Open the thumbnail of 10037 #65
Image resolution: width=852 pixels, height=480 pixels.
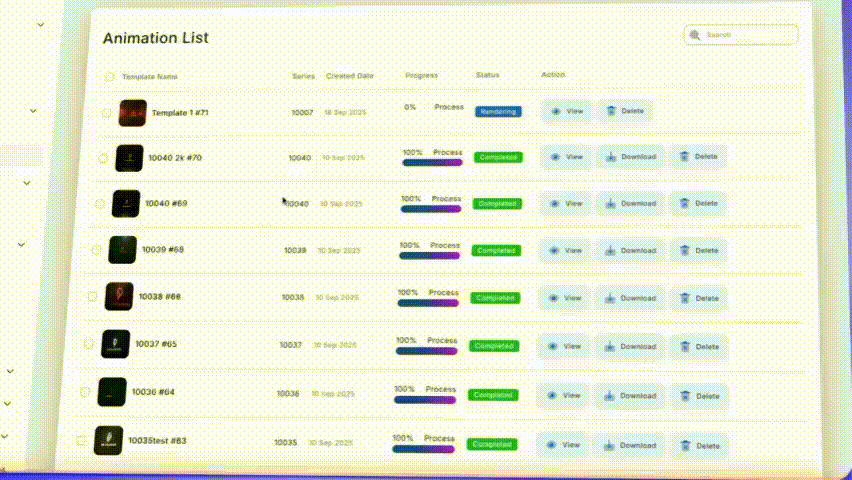(116, 344)
